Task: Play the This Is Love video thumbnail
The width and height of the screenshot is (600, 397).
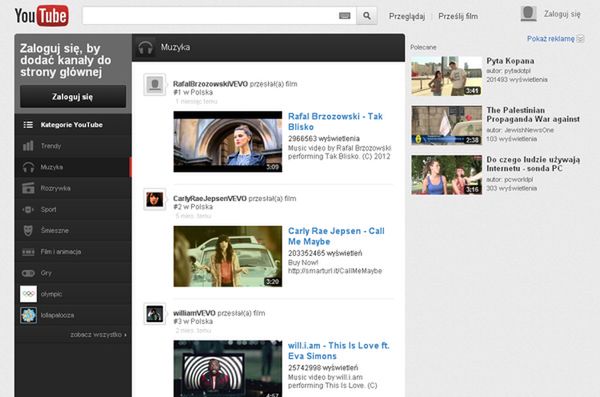Action: [228, 368]
